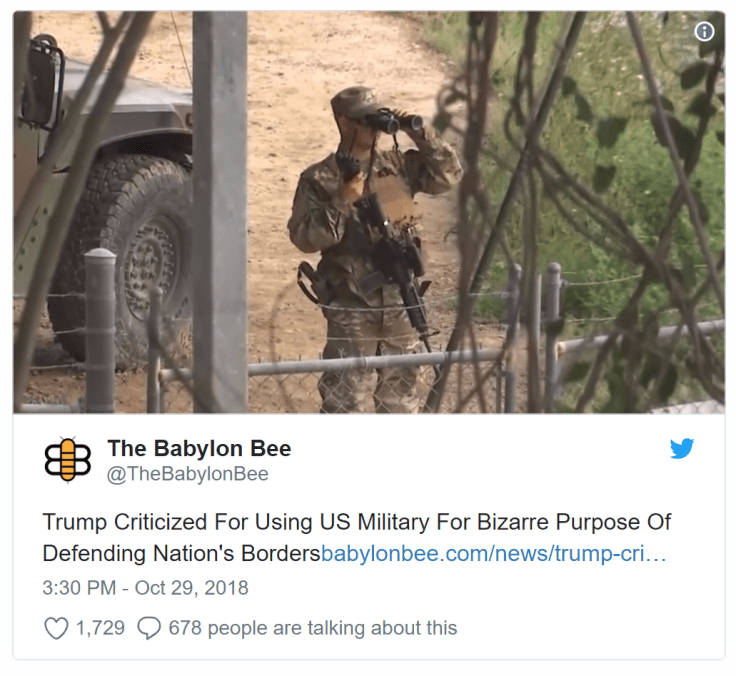Click the "Defending Nation's Borders" text

coord(182,553)
